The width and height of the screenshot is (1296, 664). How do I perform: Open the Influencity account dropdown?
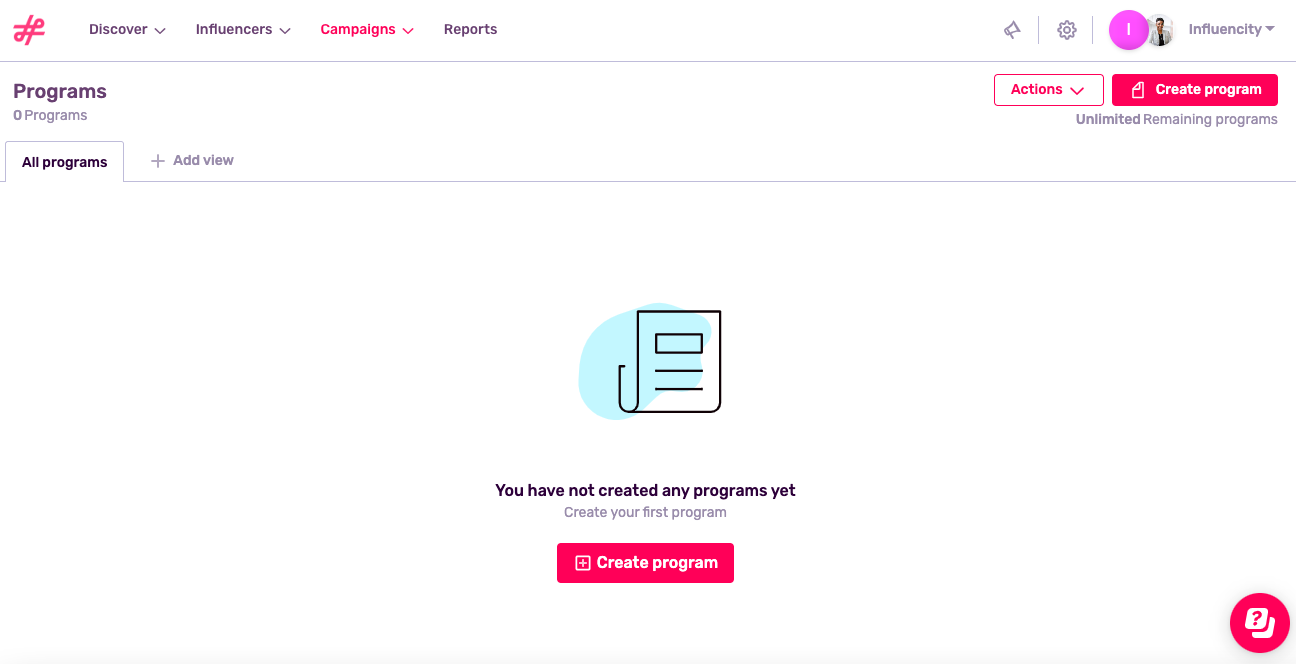click(x=1231, y=29)
